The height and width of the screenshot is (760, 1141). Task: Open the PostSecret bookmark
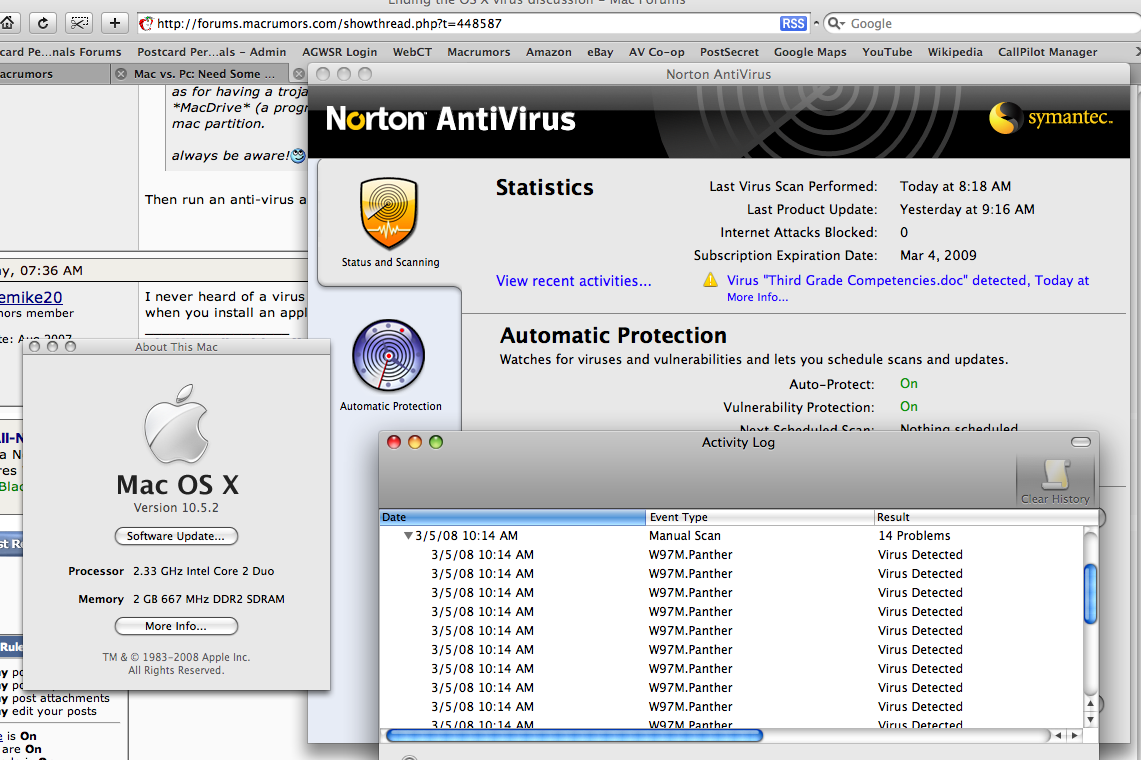(x=729, y=52)
